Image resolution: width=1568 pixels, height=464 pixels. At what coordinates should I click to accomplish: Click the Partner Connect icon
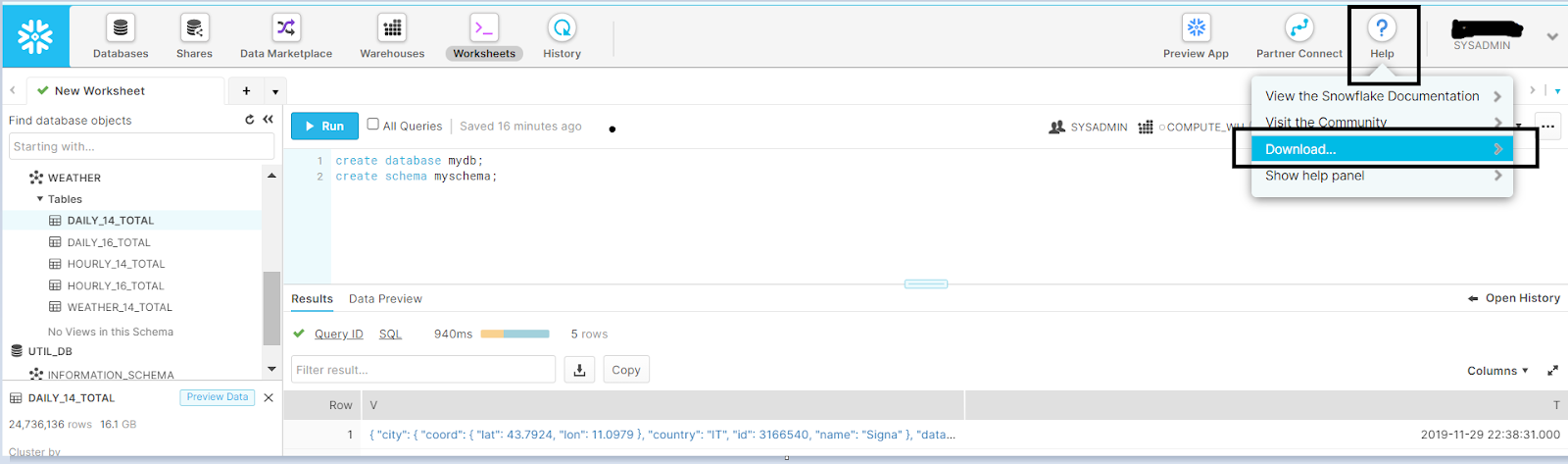click(1298, 29)
